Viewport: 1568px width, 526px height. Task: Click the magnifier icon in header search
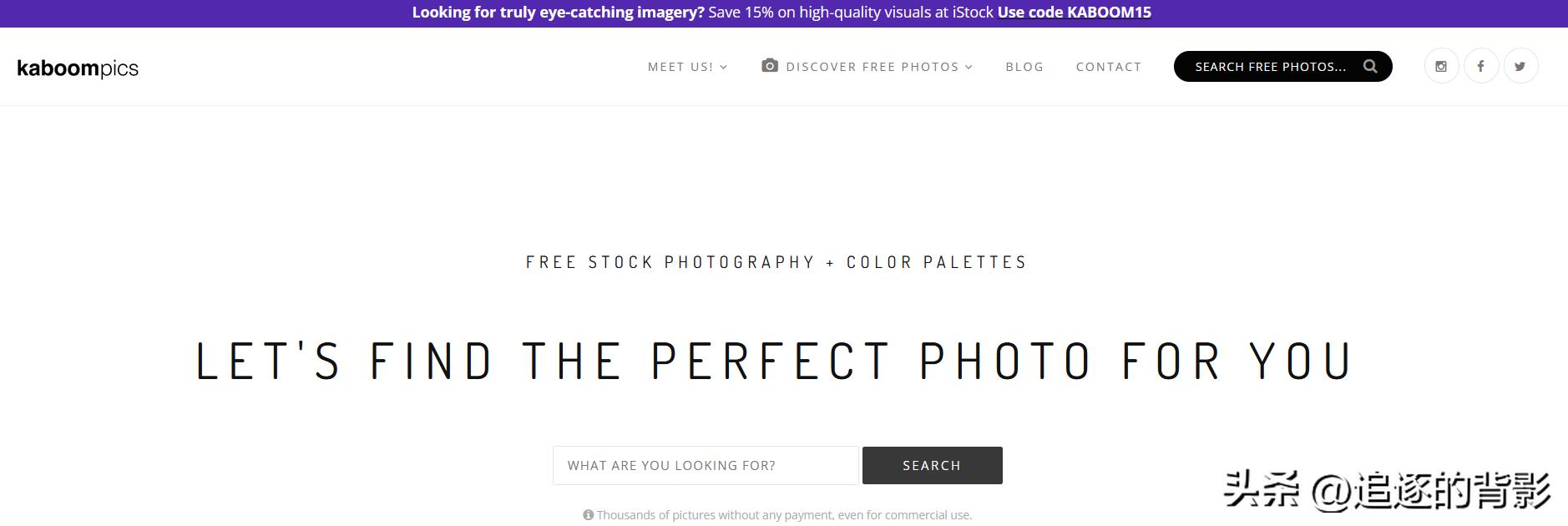point(1370,66)
